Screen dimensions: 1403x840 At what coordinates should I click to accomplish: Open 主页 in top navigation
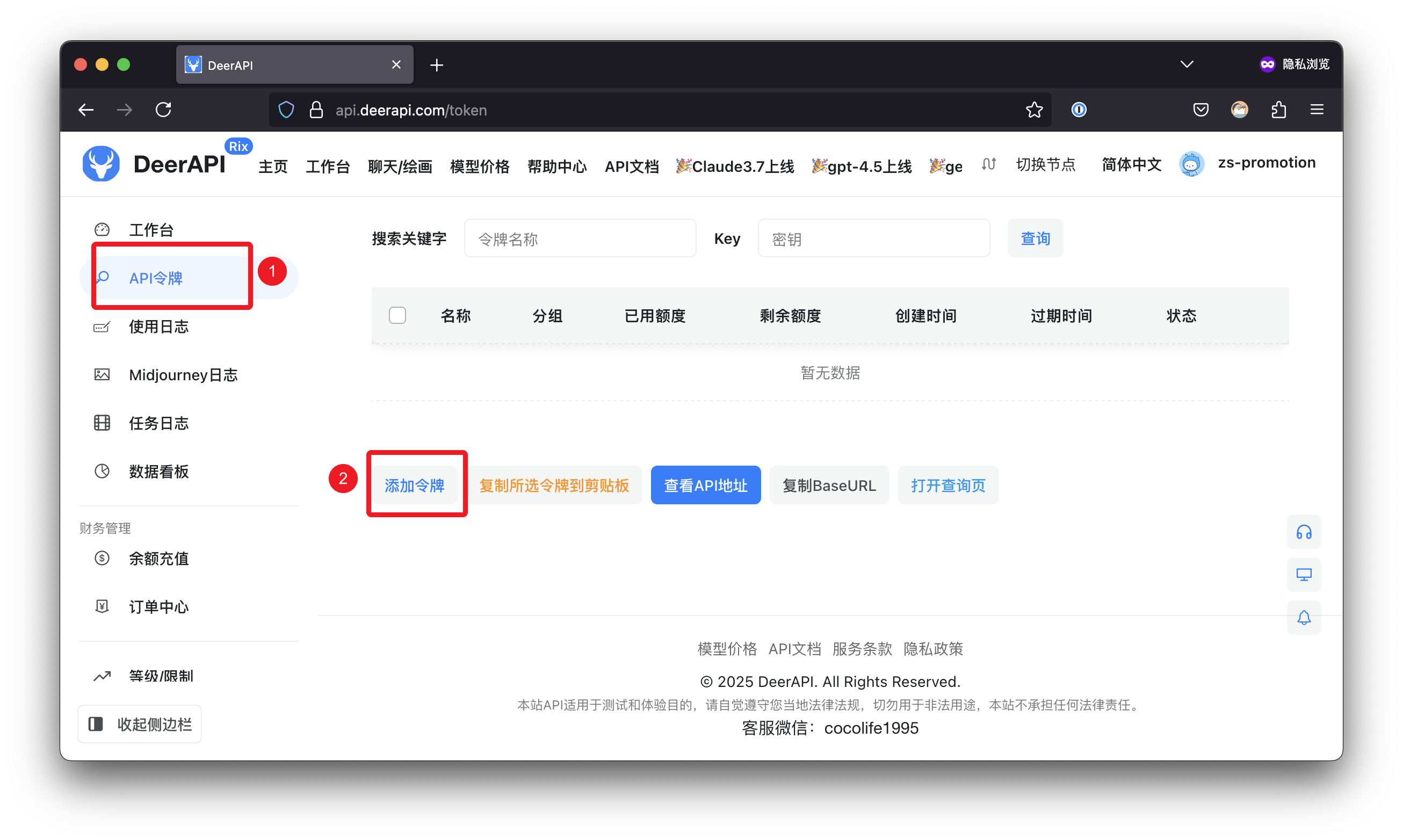point(273,166)
